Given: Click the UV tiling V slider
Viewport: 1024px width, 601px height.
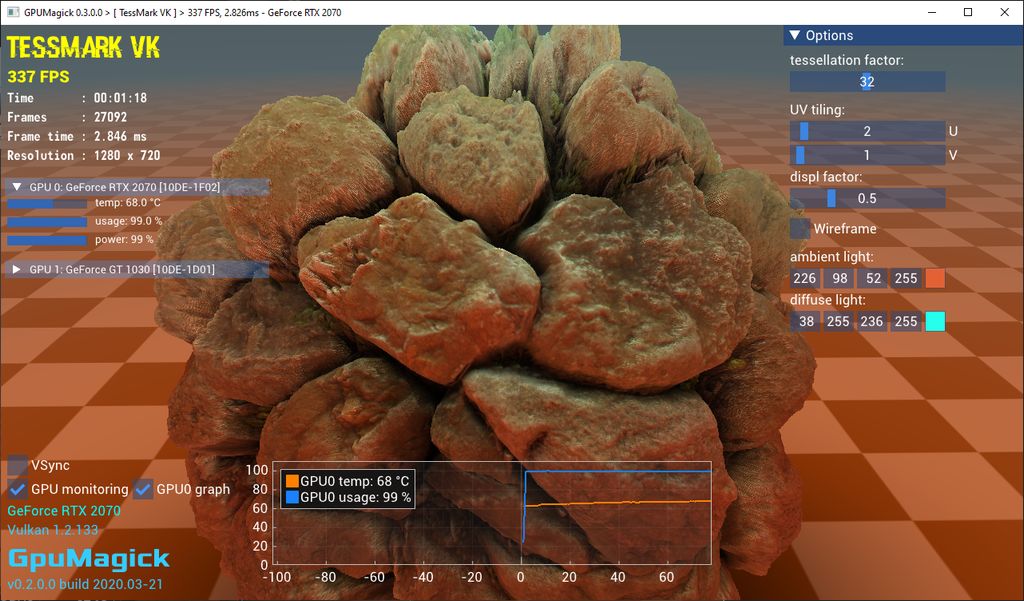Looking at the screenshot, I should [867, 155].
